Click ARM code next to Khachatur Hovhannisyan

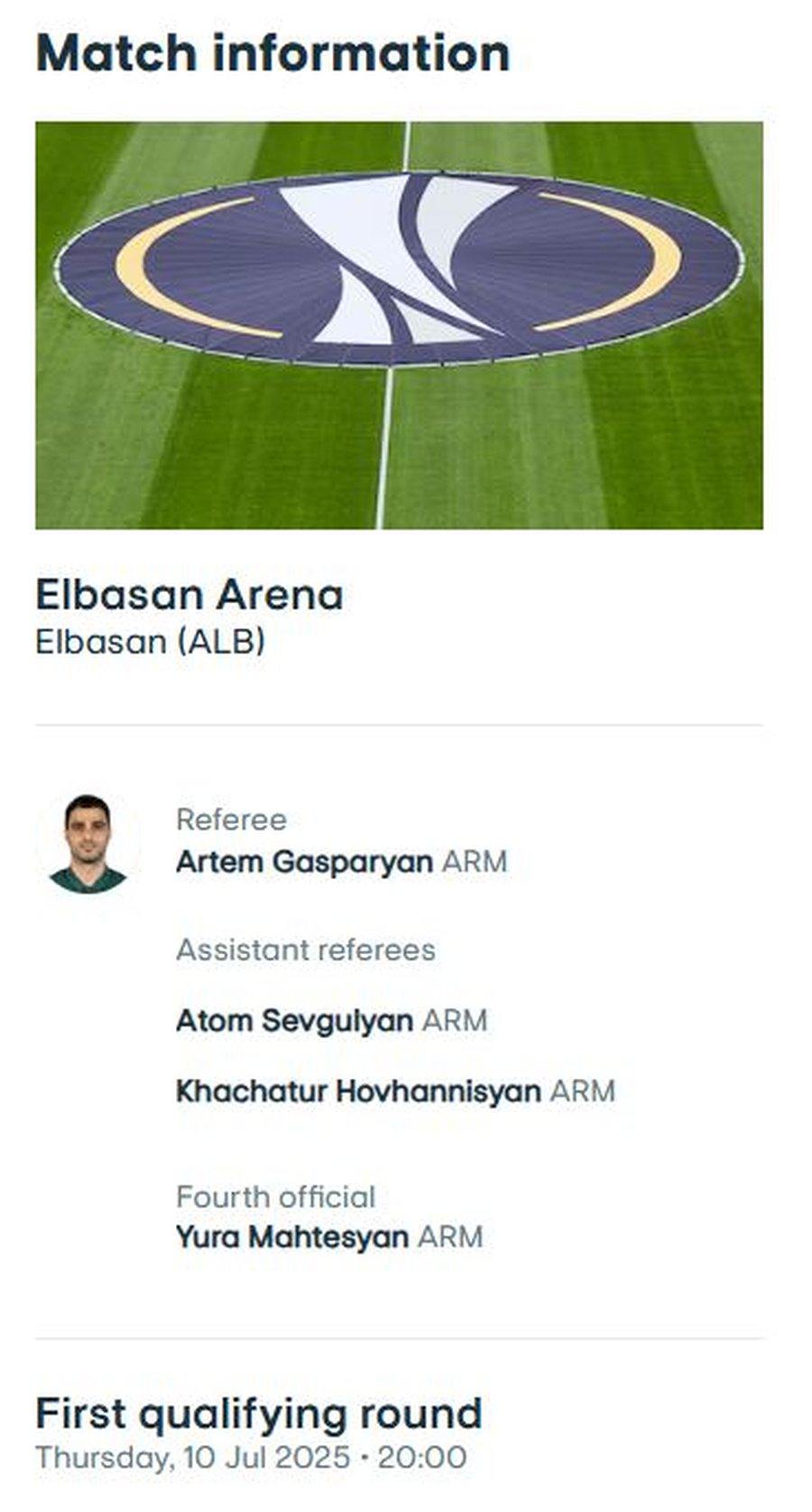pos(583,1091)
